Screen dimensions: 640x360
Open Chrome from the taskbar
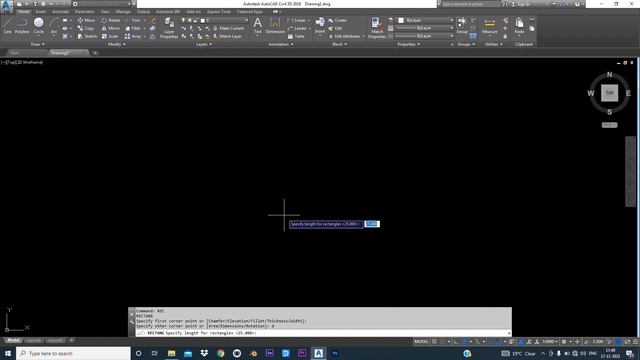pos(220,353)
